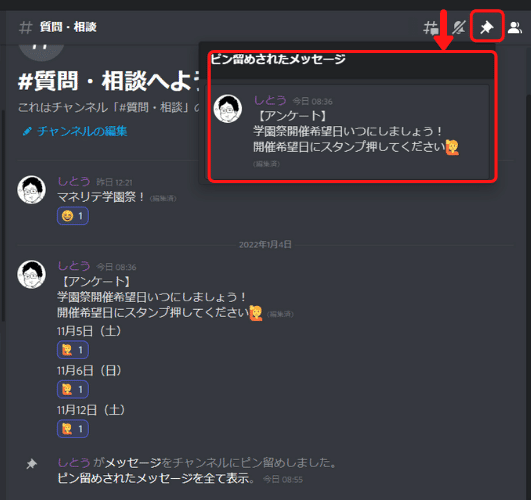The image size is (531, 500).
Task: Select the pinned アンケート message card
Action: coord(349,132)
